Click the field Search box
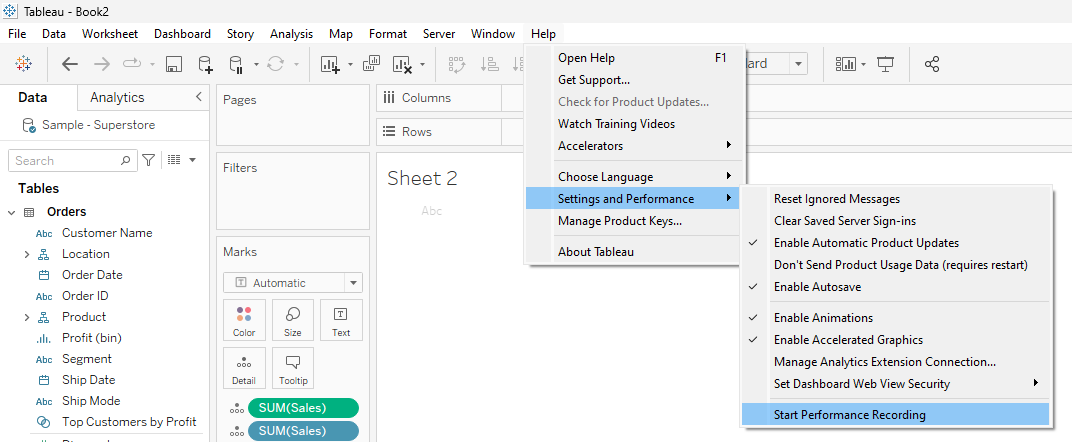The image size is (1072, 442). 72,161
